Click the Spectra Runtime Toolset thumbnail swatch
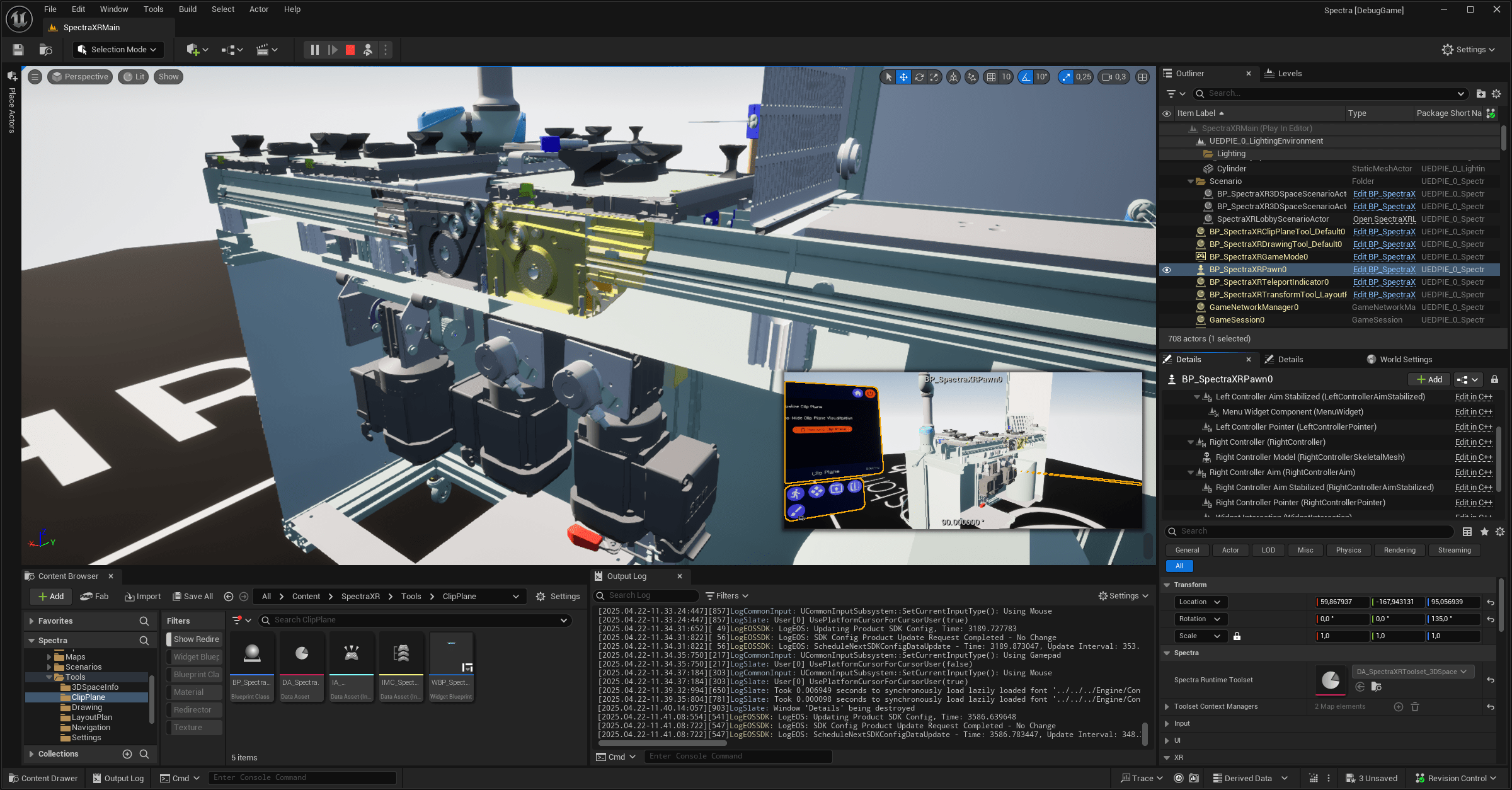The width and height of the screenshot is (1512, 790). pyautogui.click(x=1330, y=680)
